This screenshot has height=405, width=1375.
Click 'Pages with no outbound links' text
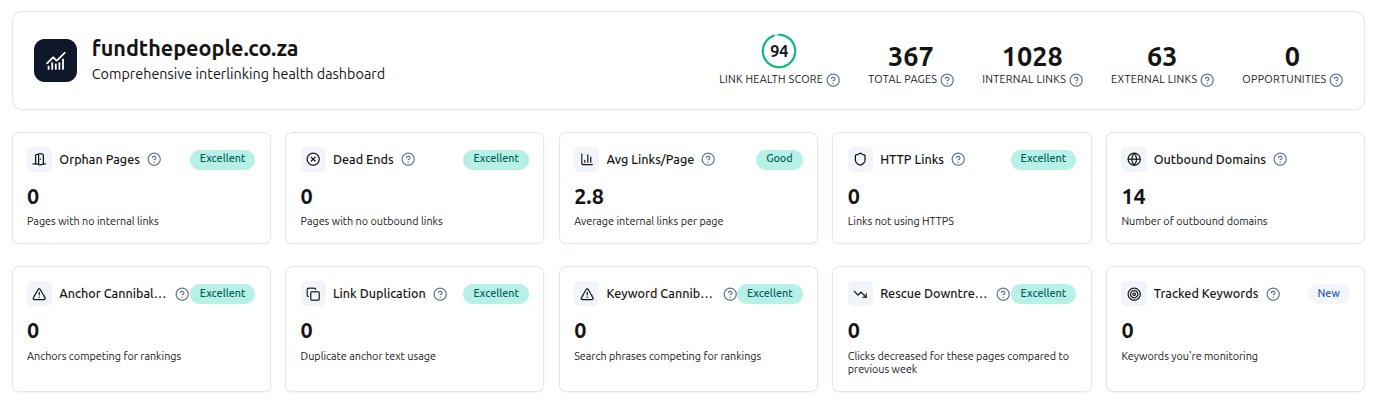coord(372,221)
